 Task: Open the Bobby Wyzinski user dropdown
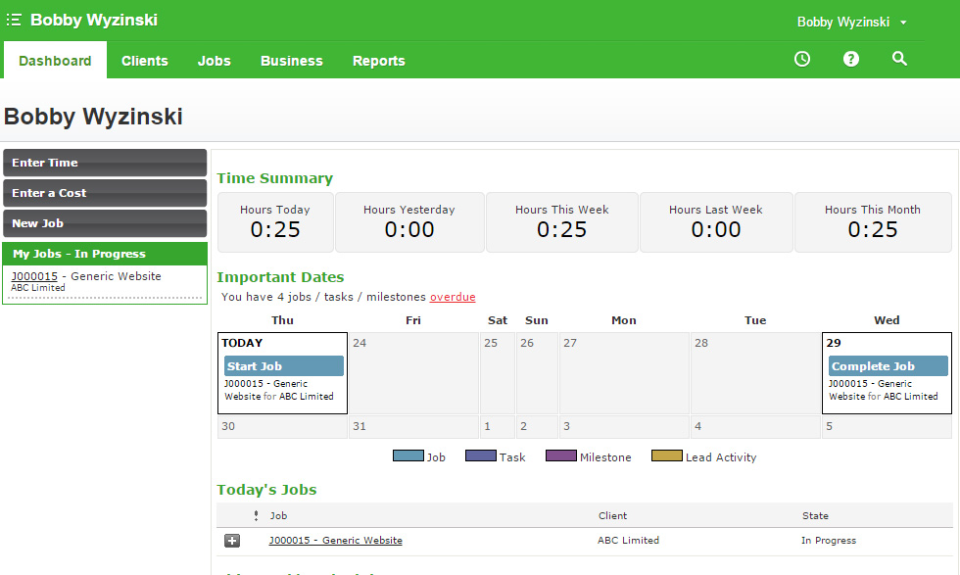coord(852,22)
